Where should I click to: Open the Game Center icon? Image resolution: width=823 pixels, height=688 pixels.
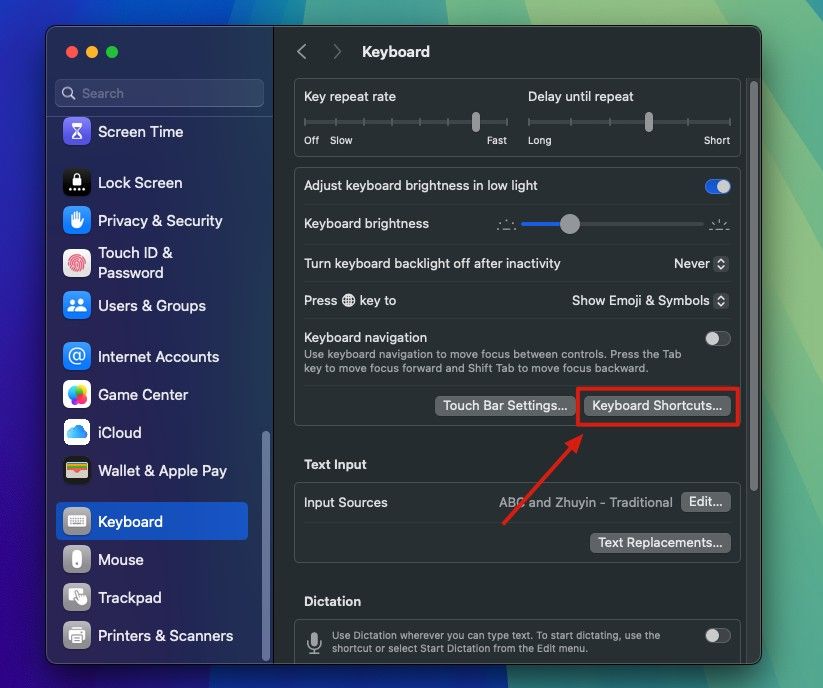[x=77, y=395]
